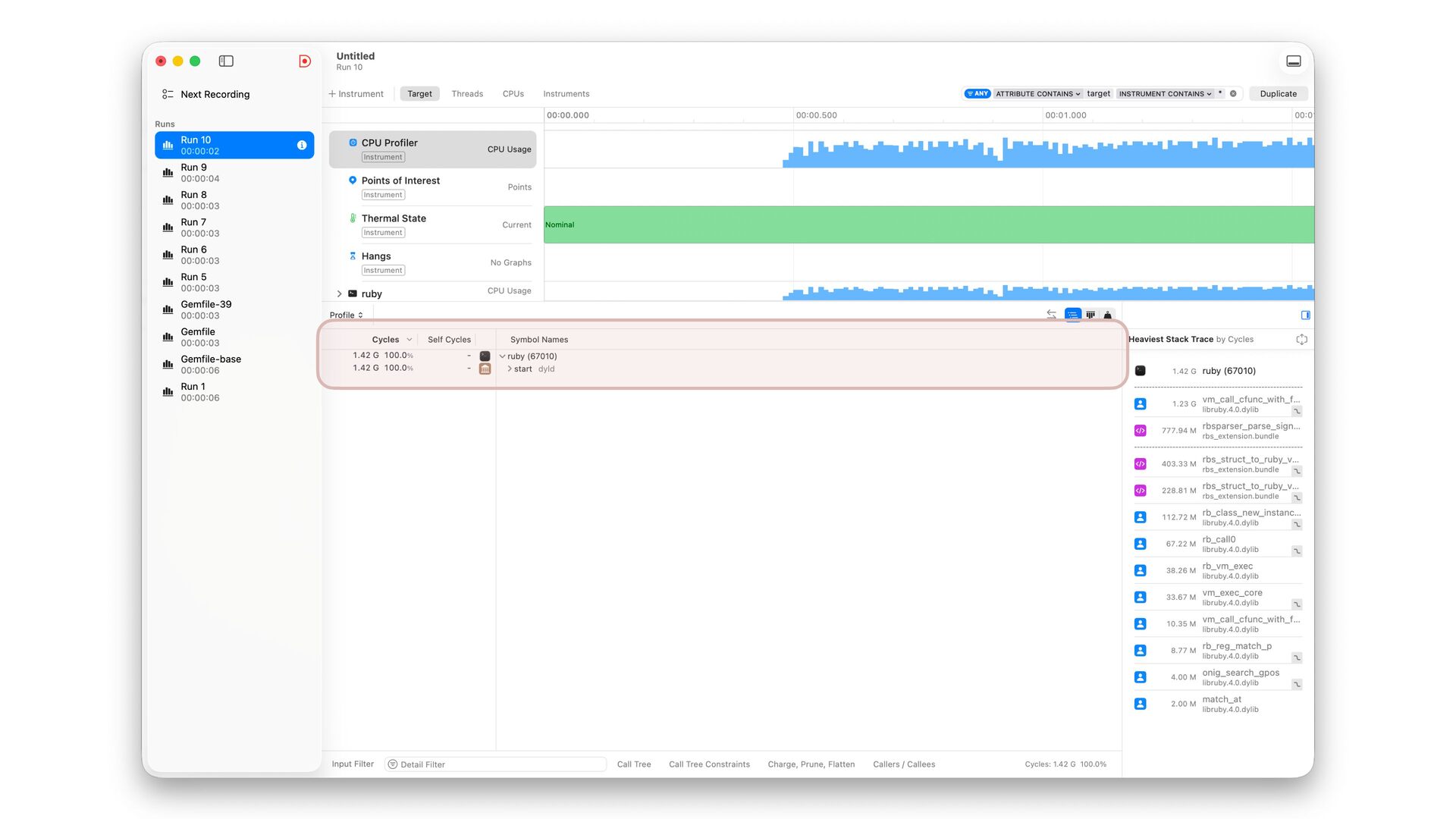This screenshot has width=1456, height=819.
Task: Toggle bottom detail pane button
Action: click(1294, 61)
